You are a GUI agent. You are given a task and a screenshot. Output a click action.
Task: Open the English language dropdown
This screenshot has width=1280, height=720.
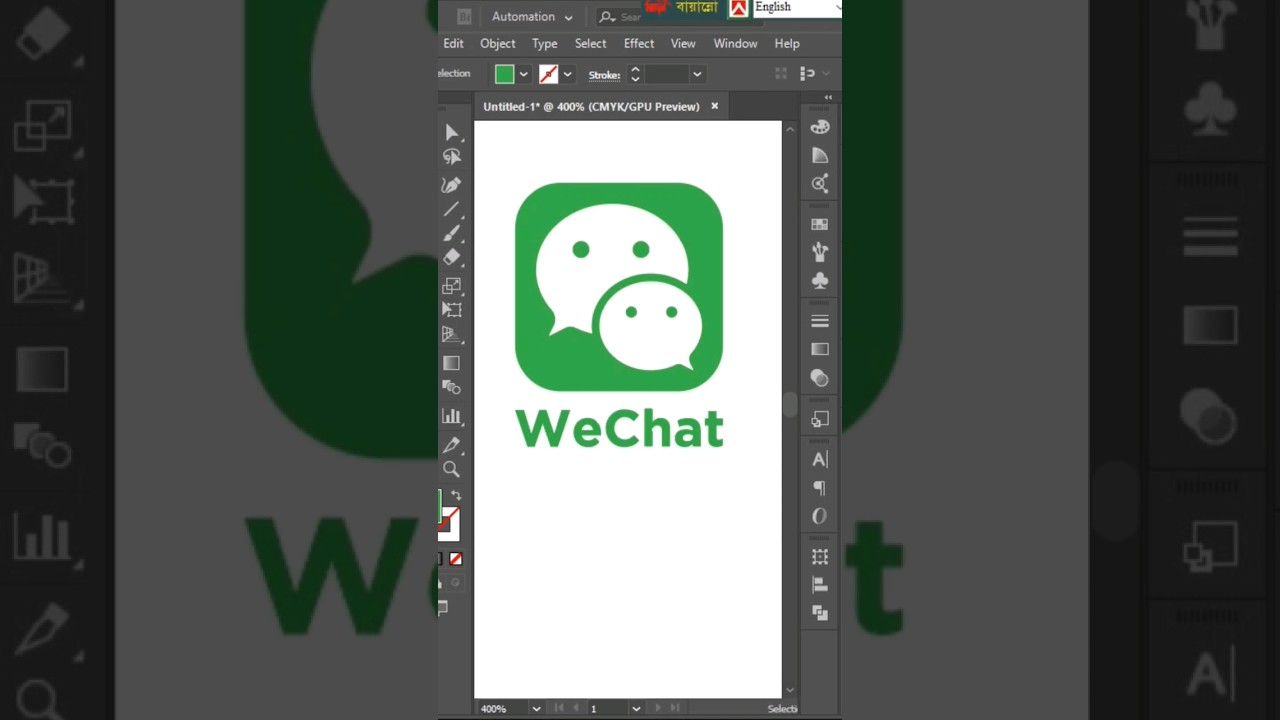[x=797, y=7]
